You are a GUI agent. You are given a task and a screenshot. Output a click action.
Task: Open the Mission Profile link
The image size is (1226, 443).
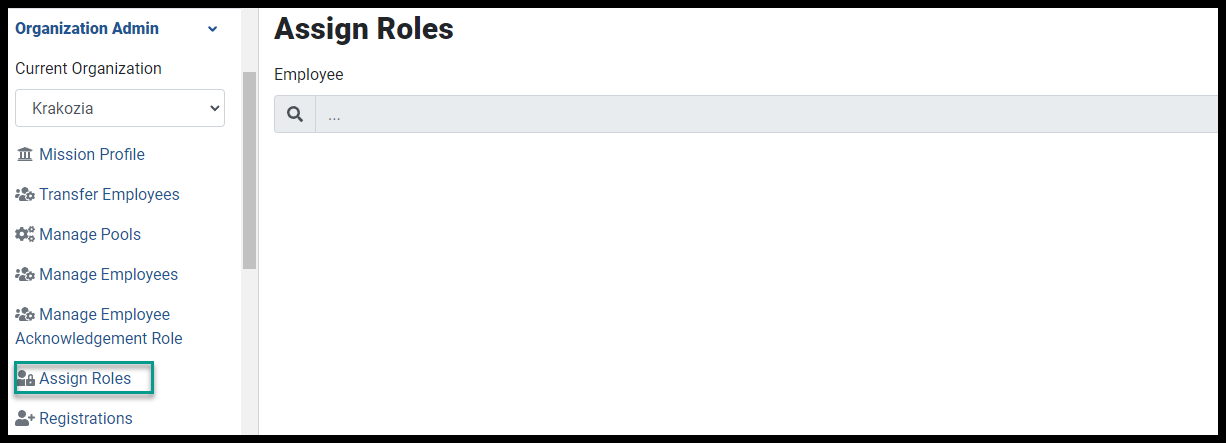pyautogui.click(x=92, y=154)
